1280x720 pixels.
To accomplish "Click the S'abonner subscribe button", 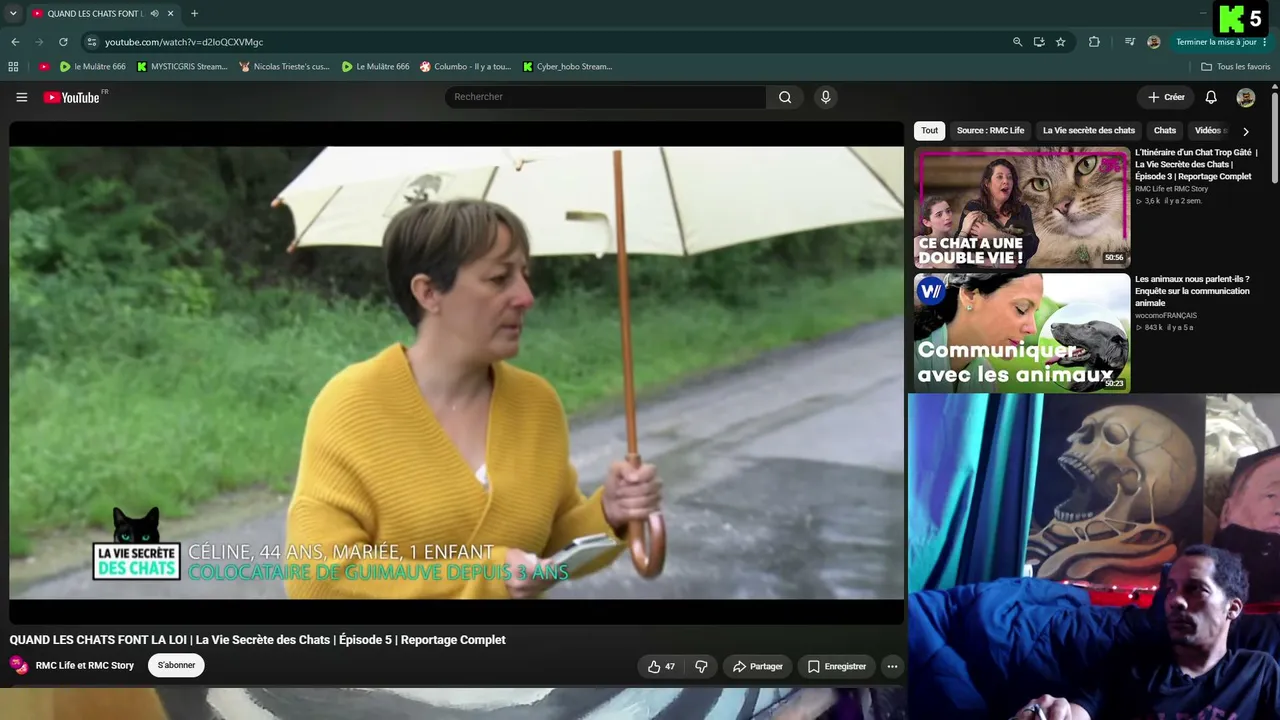I will 176,666.
